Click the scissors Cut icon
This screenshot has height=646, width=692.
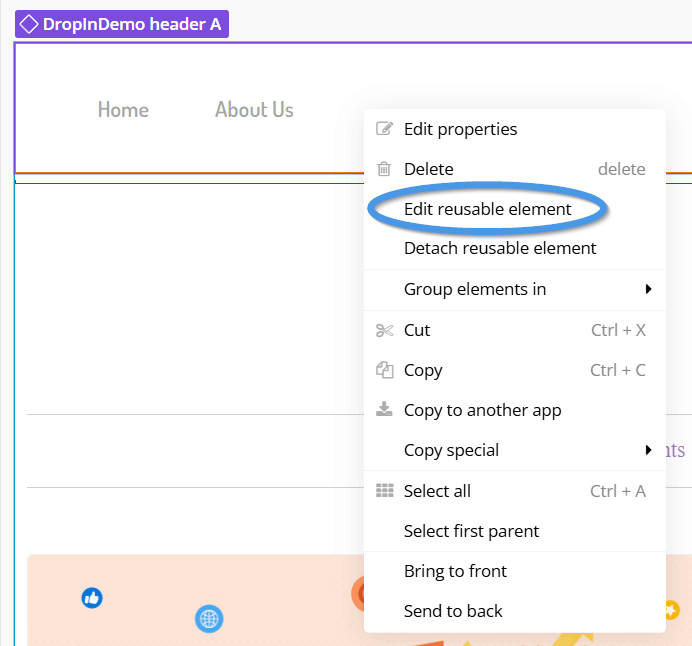(384, 330)
